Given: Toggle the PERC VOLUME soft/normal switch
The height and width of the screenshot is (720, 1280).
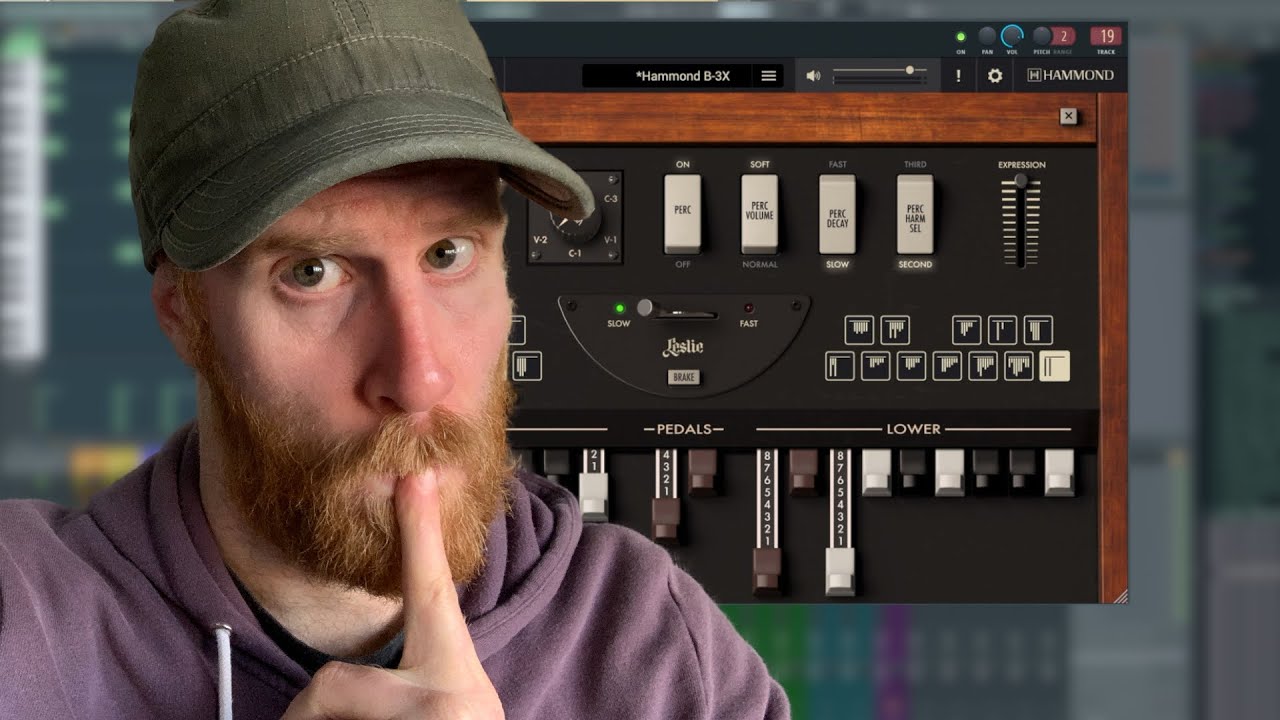Looking at the screenshot, I should coord(760,214).
